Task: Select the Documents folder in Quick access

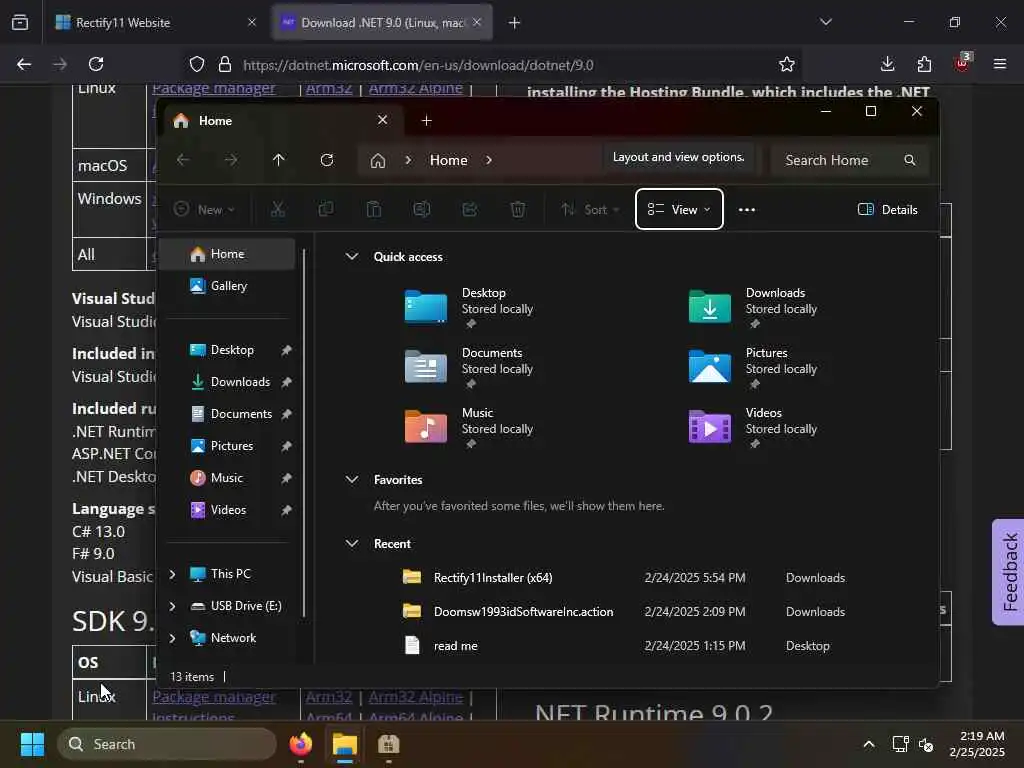Action: click(x=469, y=368)
